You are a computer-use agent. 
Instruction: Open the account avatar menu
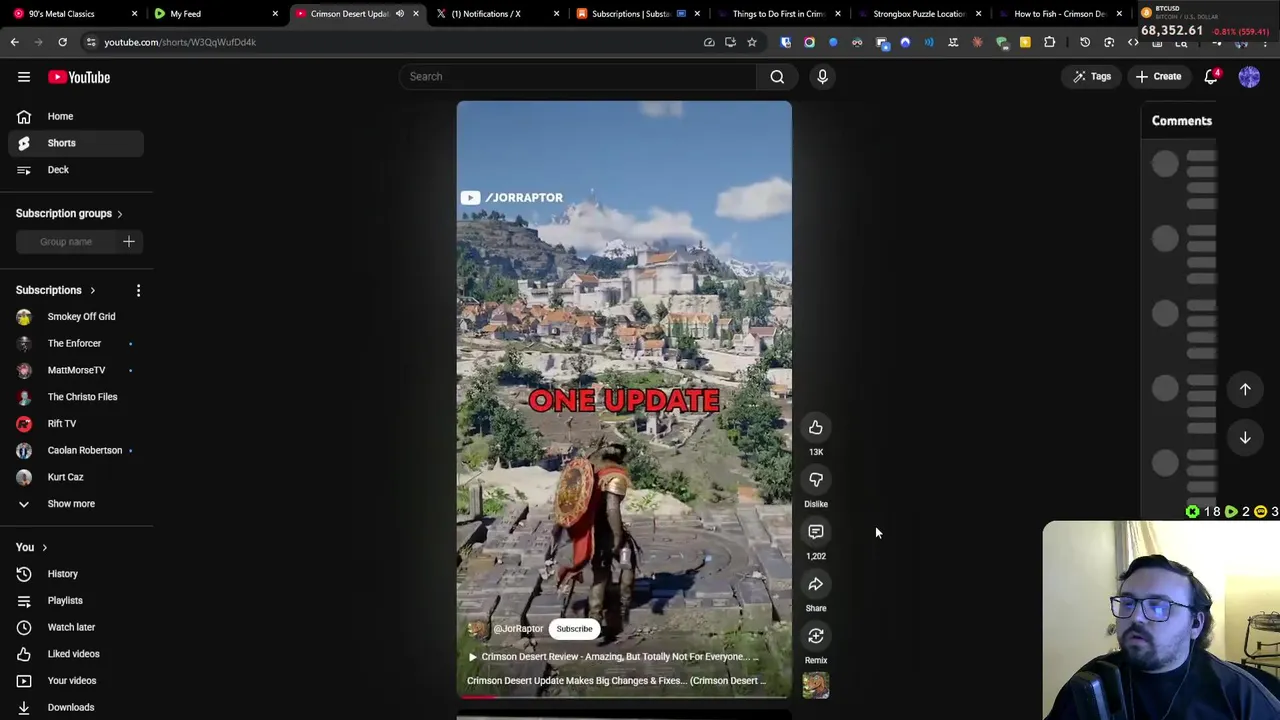[x=1249, y=77]
